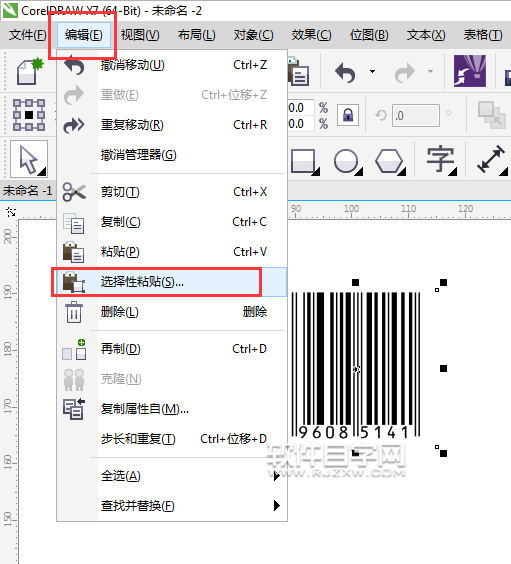Open the Undo history dropdown arrow
The image size is (511, 564).
[x=373, y=71]
